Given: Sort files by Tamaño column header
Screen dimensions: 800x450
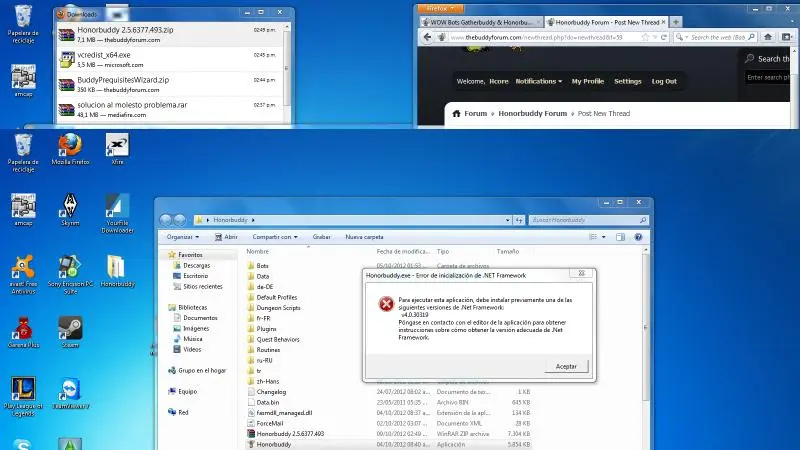Looking at the screenshot, I should tap(508, 252).
